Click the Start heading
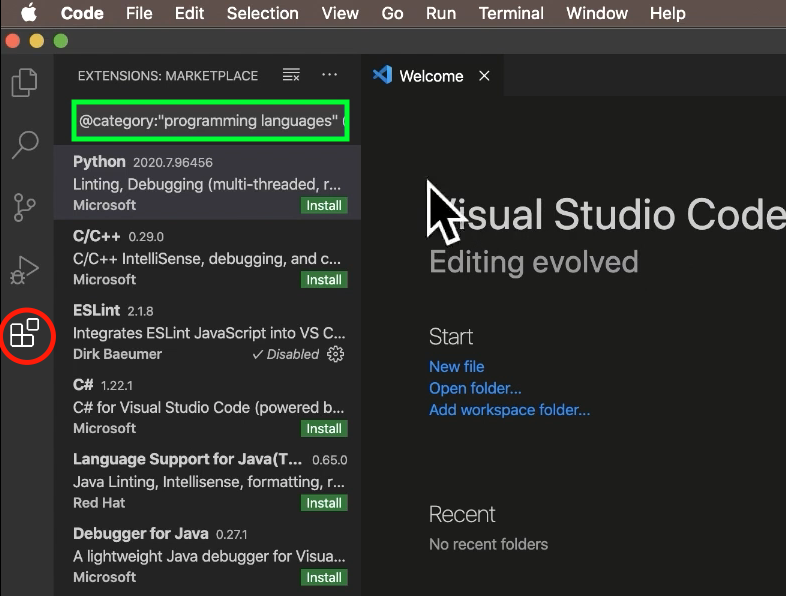786x596 pixels. (451, 337)
